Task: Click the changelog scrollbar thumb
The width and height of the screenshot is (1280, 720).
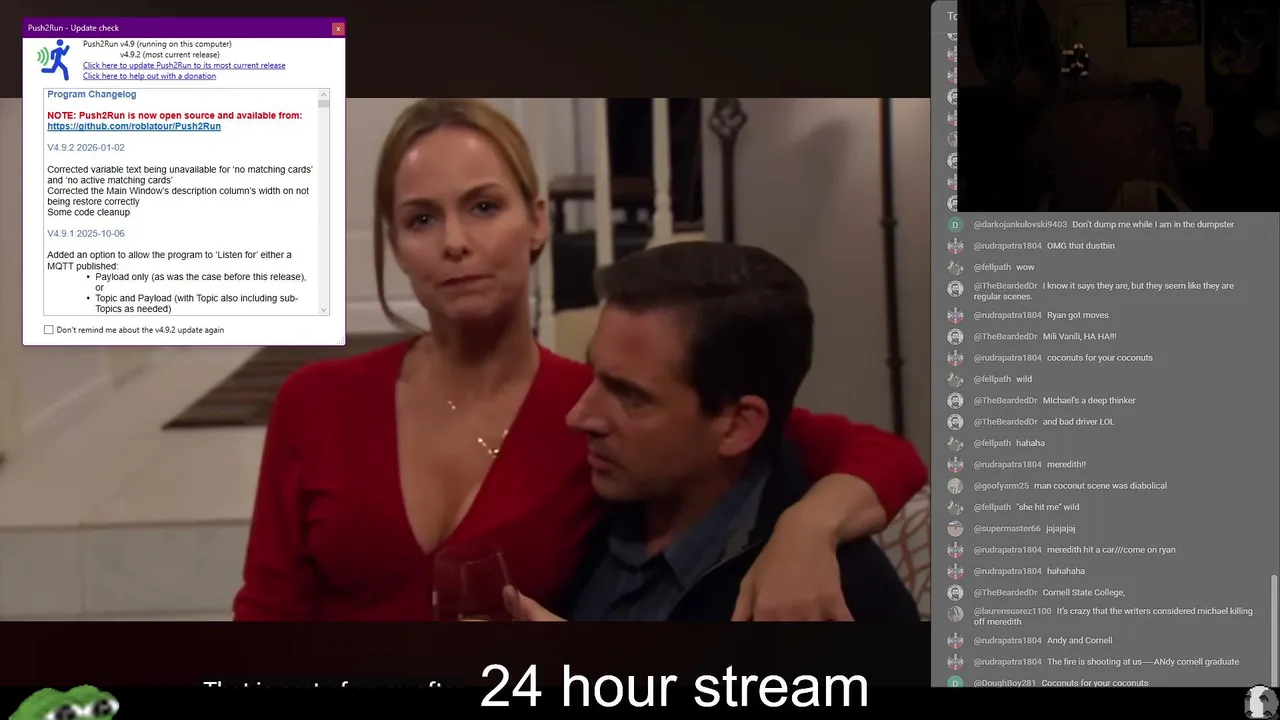Action: tap(323, 104)
